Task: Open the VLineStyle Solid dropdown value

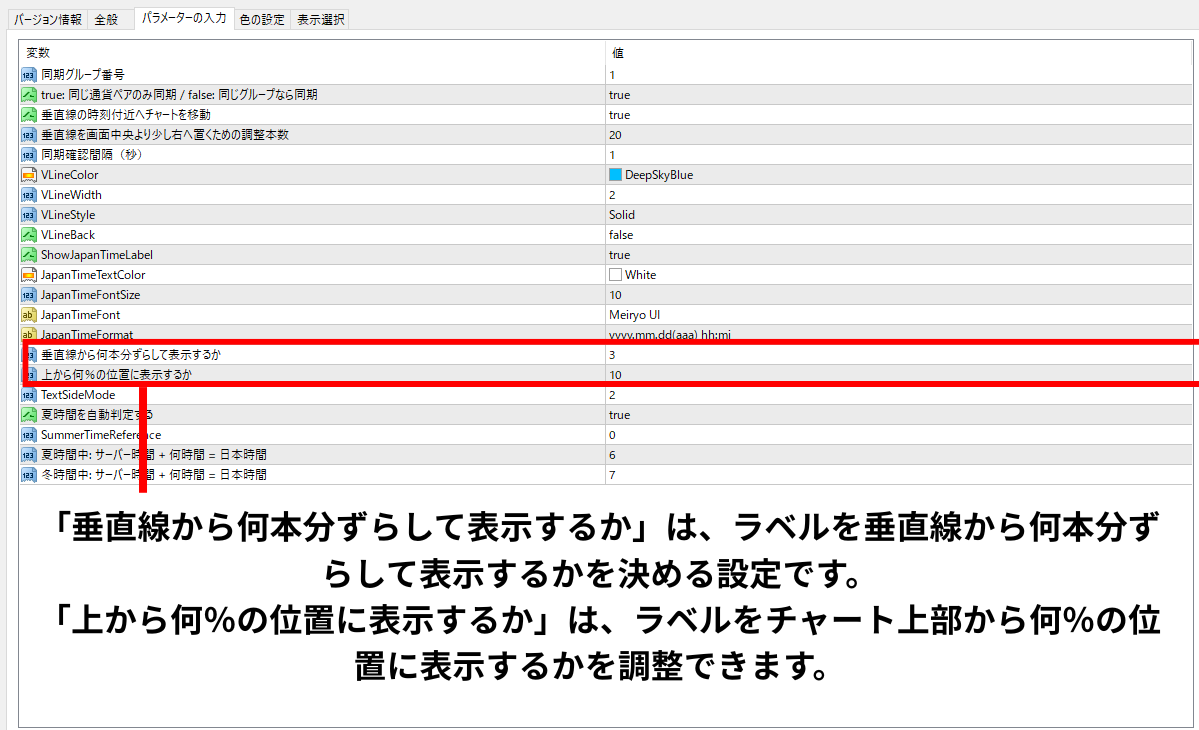Action: (x=621, y=215)
